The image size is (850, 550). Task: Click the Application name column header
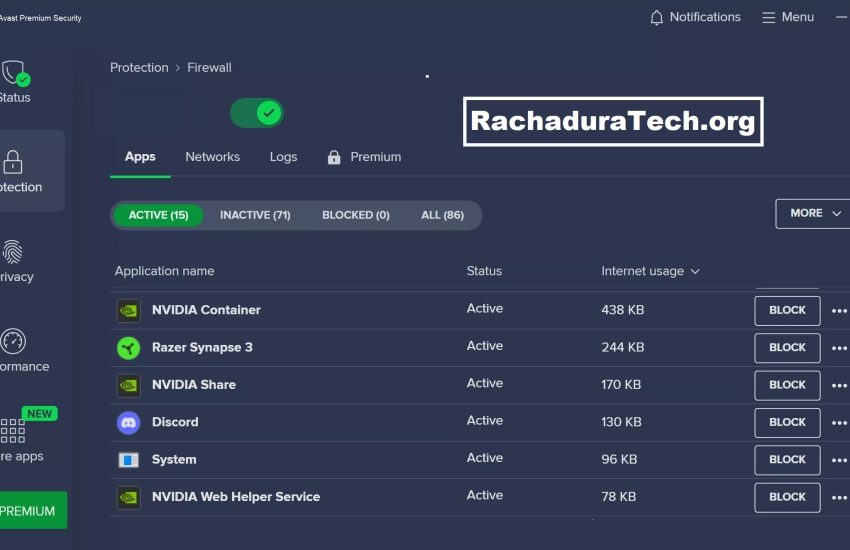coord(164,271)
